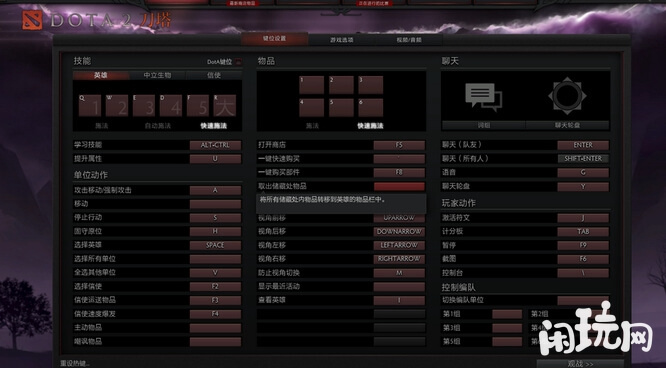Screen dimensions: 666x368
Task: Set a key for control group 第1组
Action: coord(507,314)
